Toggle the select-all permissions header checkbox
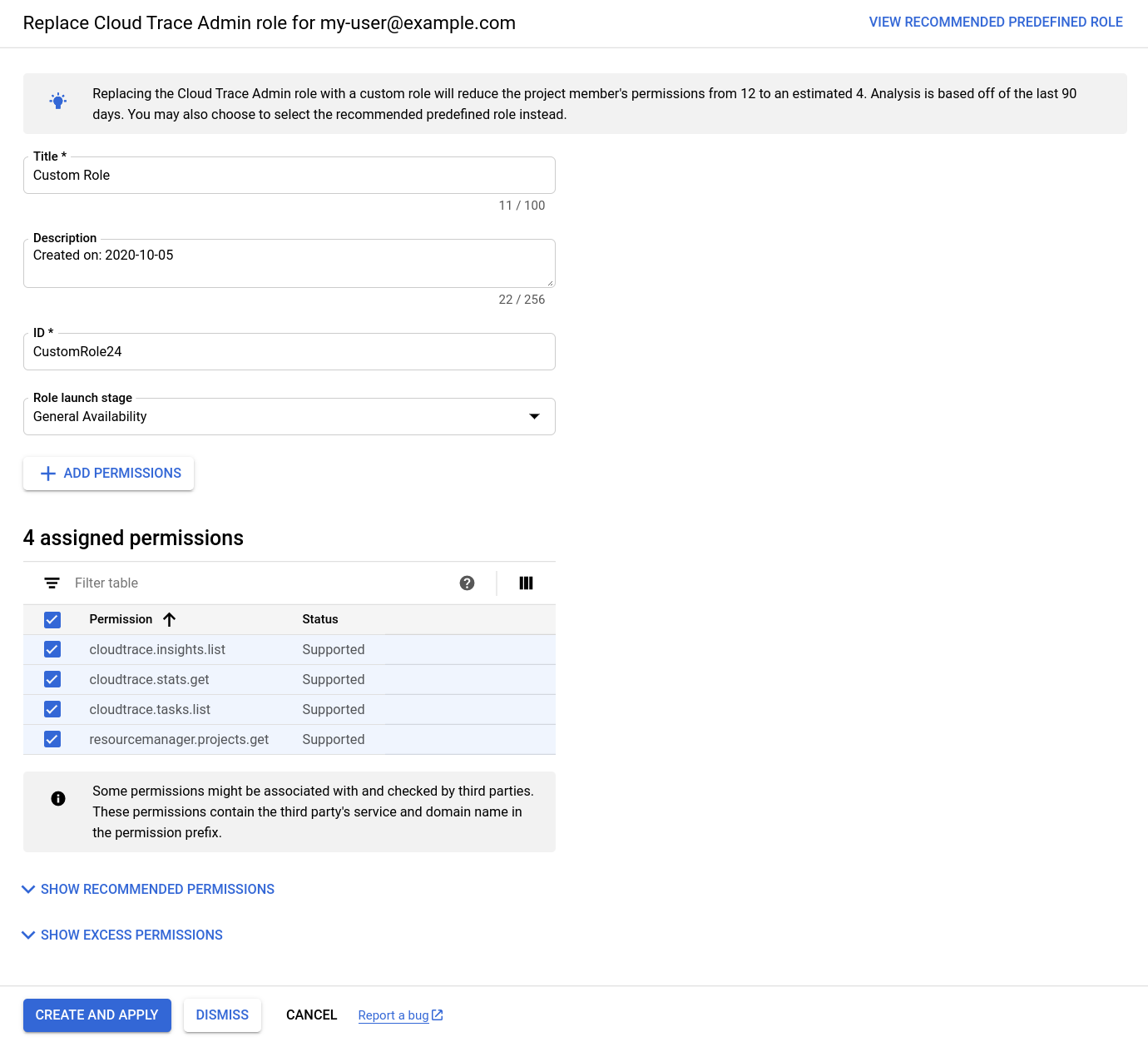This screenshot has width=1148, height=1042. [x=52, y=620]
